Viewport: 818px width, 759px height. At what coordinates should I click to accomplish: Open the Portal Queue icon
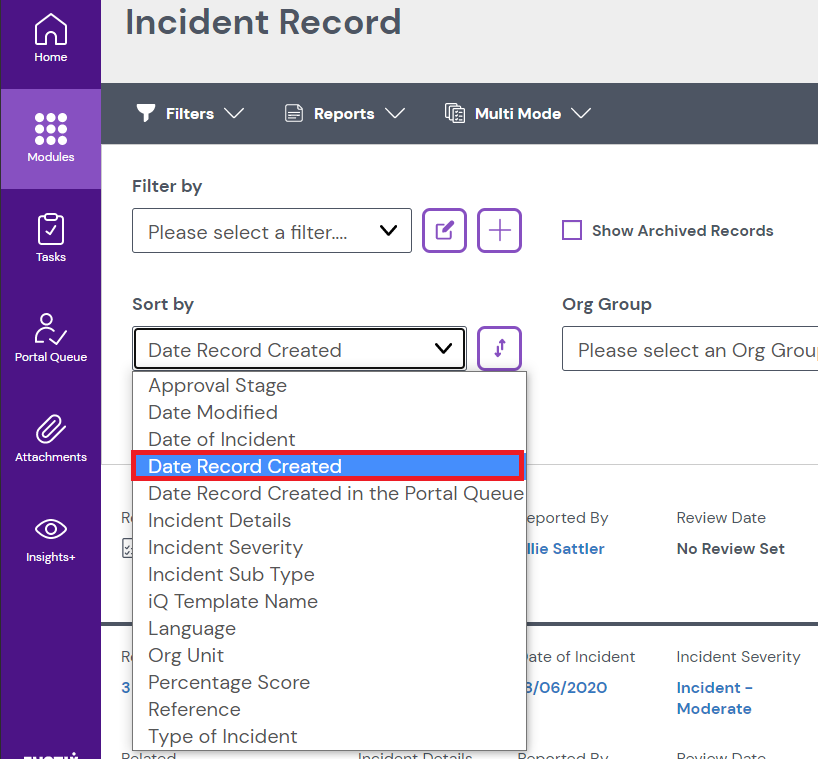pos(50,337)
